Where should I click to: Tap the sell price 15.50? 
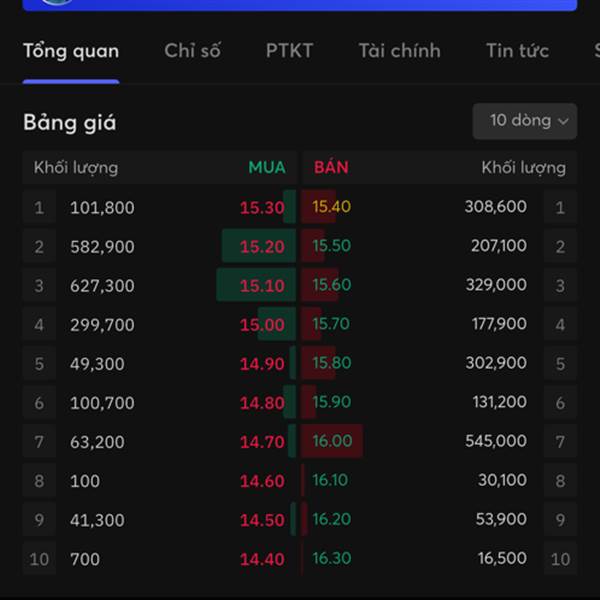click(x=332, y=246)
